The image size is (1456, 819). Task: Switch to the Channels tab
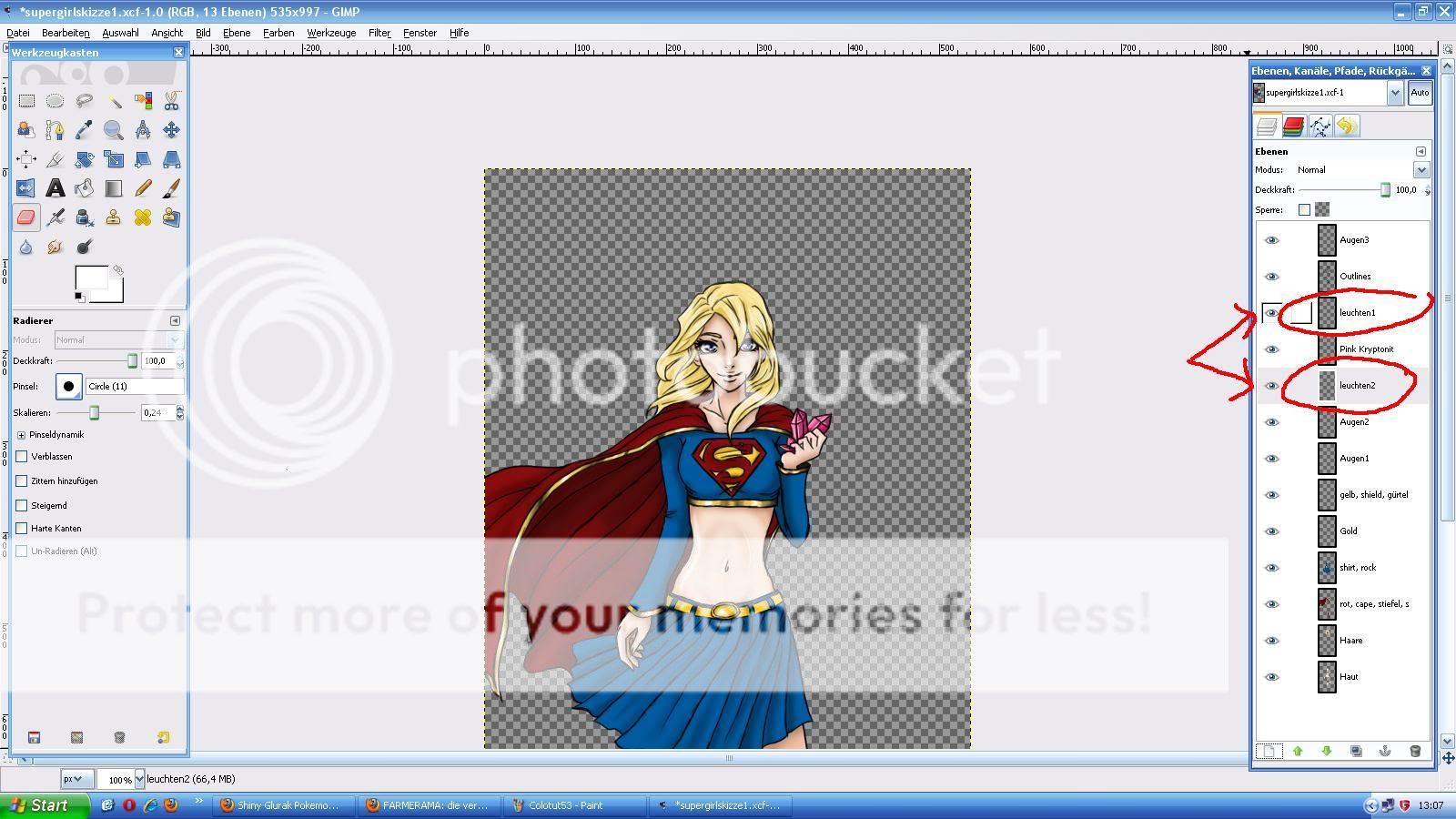(1293, 126)
